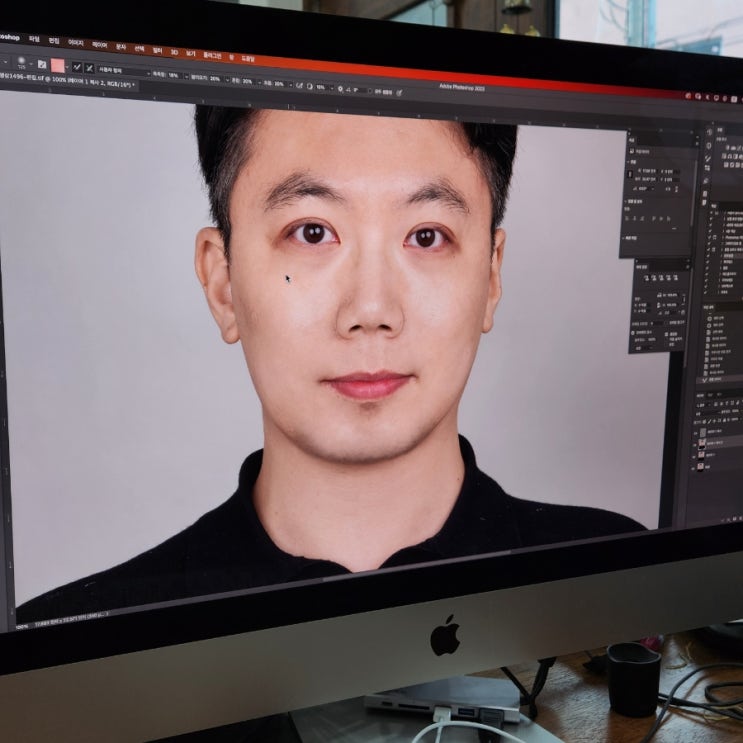This screenshot has height=743, width=743.
Task: Open the brush preset picker showing size 125
Action: click(x=25, y=63)
